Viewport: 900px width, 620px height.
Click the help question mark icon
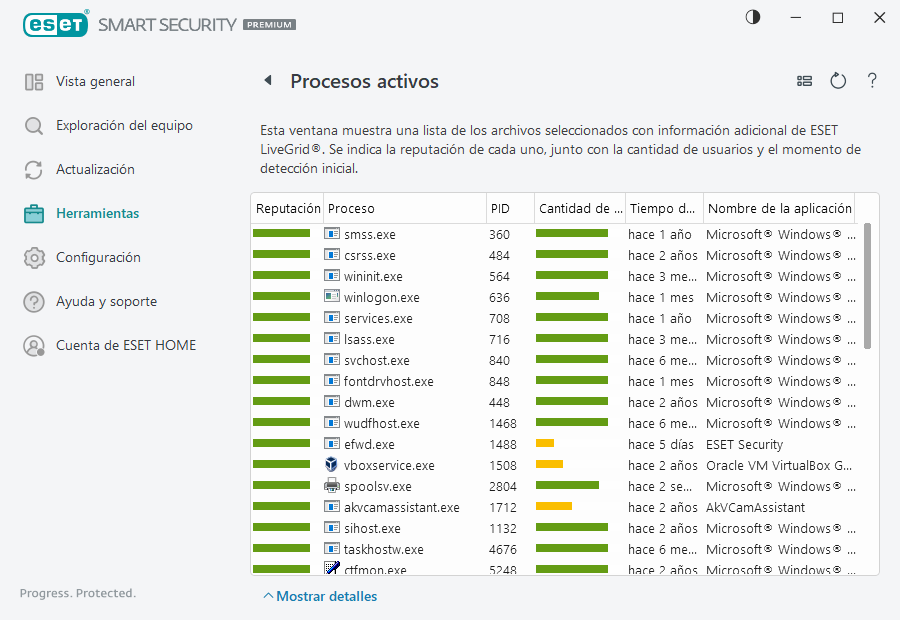tap(872, 81)
